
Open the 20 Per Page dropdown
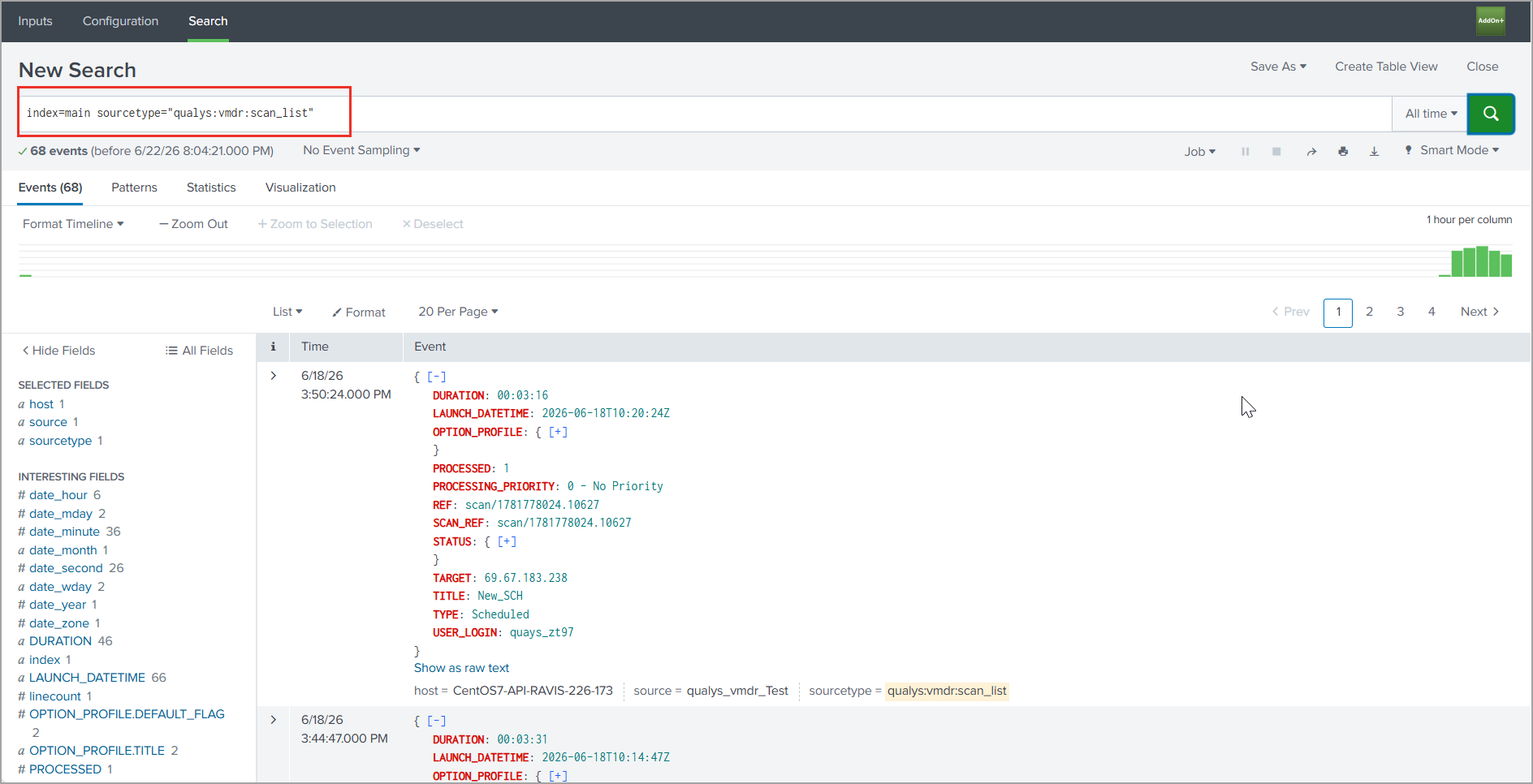click(458, 312)
